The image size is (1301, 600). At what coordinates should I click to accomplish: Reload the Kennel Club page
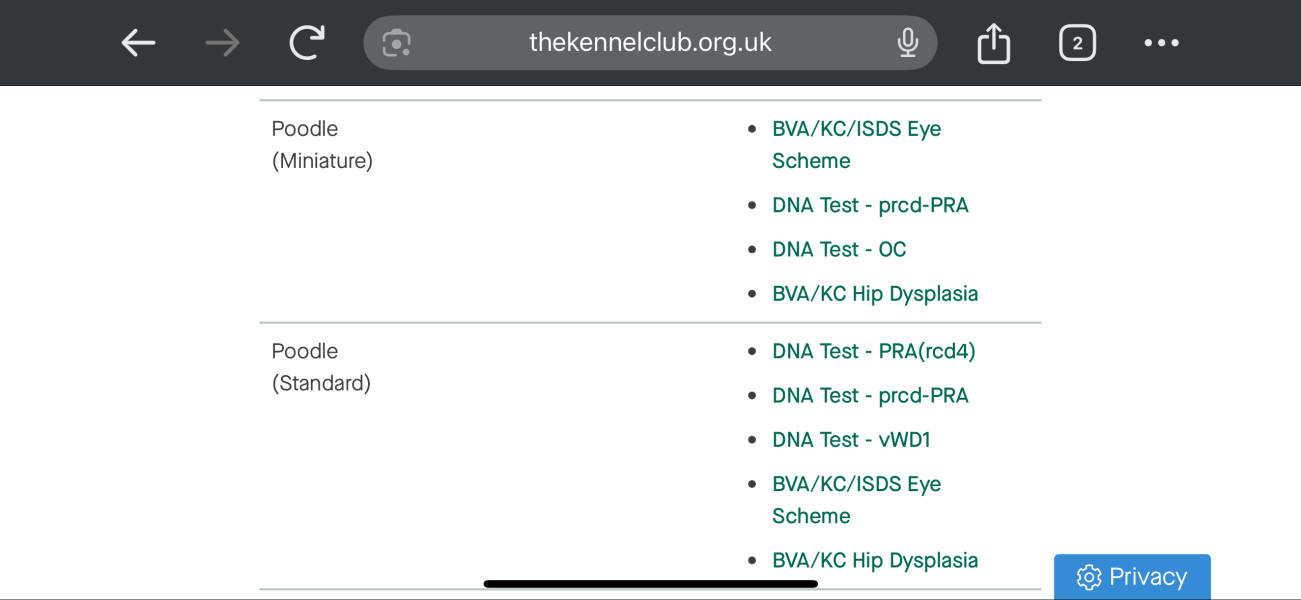click(x=307, y=43)
